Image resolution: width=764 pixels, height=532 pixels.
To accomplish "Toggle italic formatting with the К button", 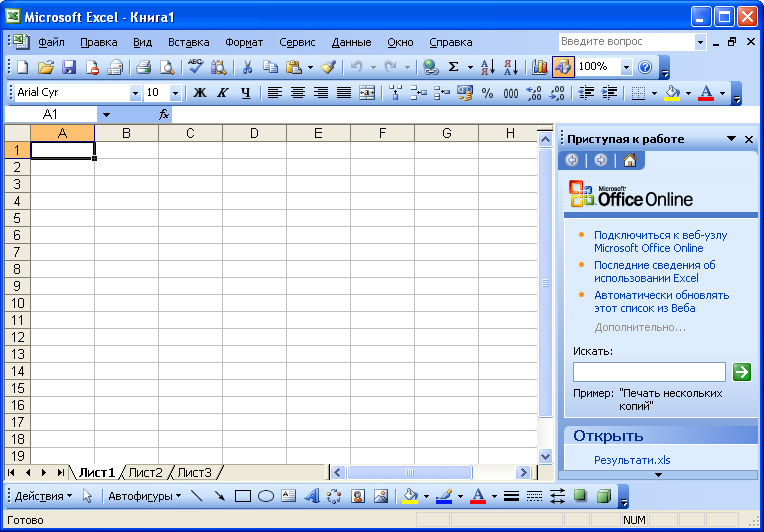I will point(222,93).
